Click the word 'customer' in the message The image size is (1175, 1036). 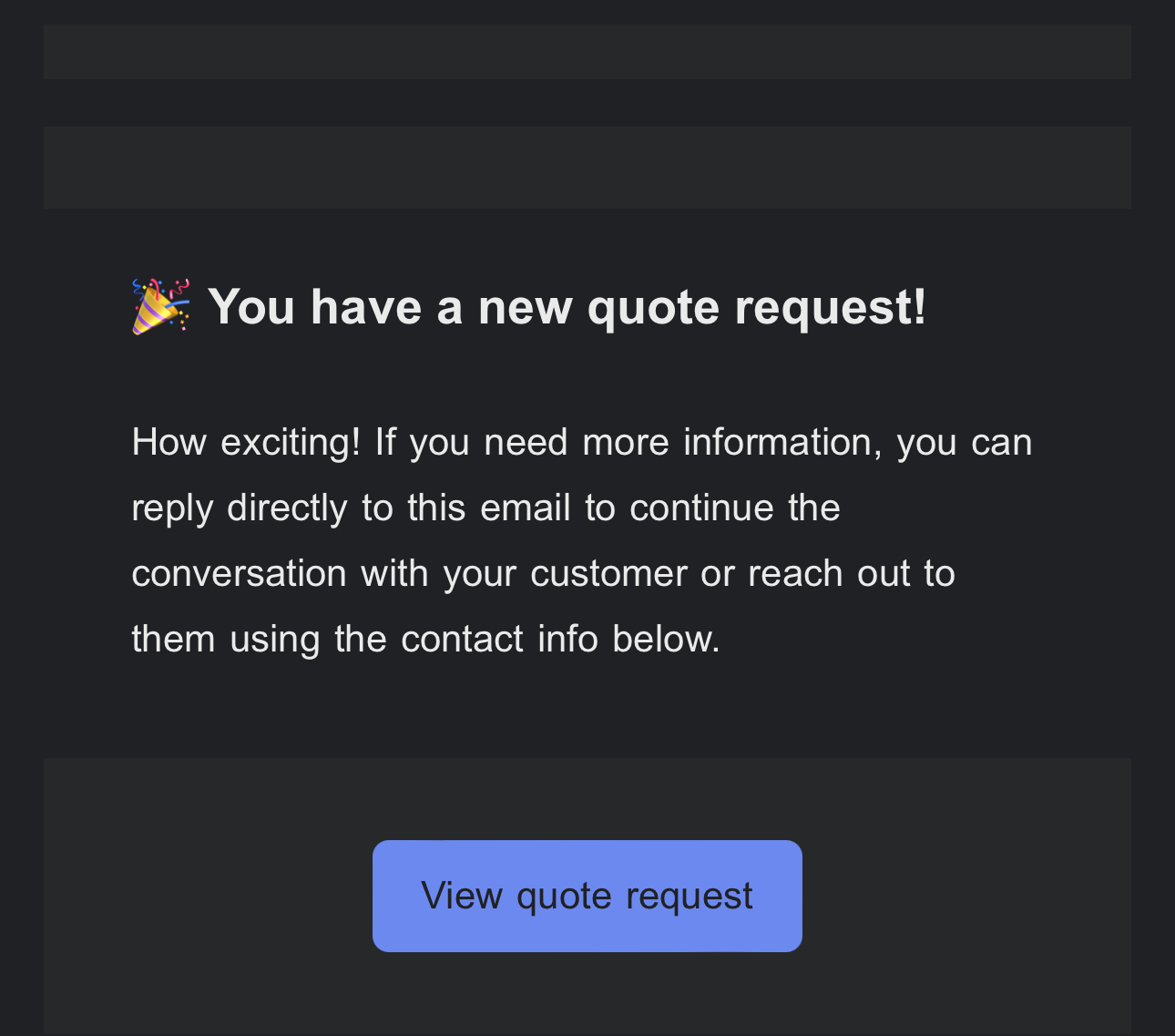[x=608, y=574]
